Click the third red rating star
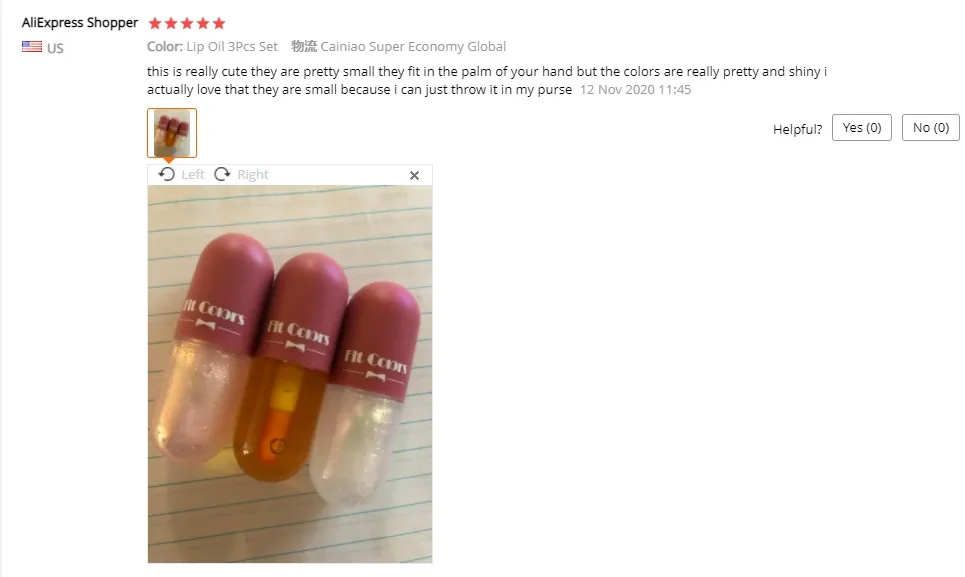The image size is (965, 577). (187, 23)
